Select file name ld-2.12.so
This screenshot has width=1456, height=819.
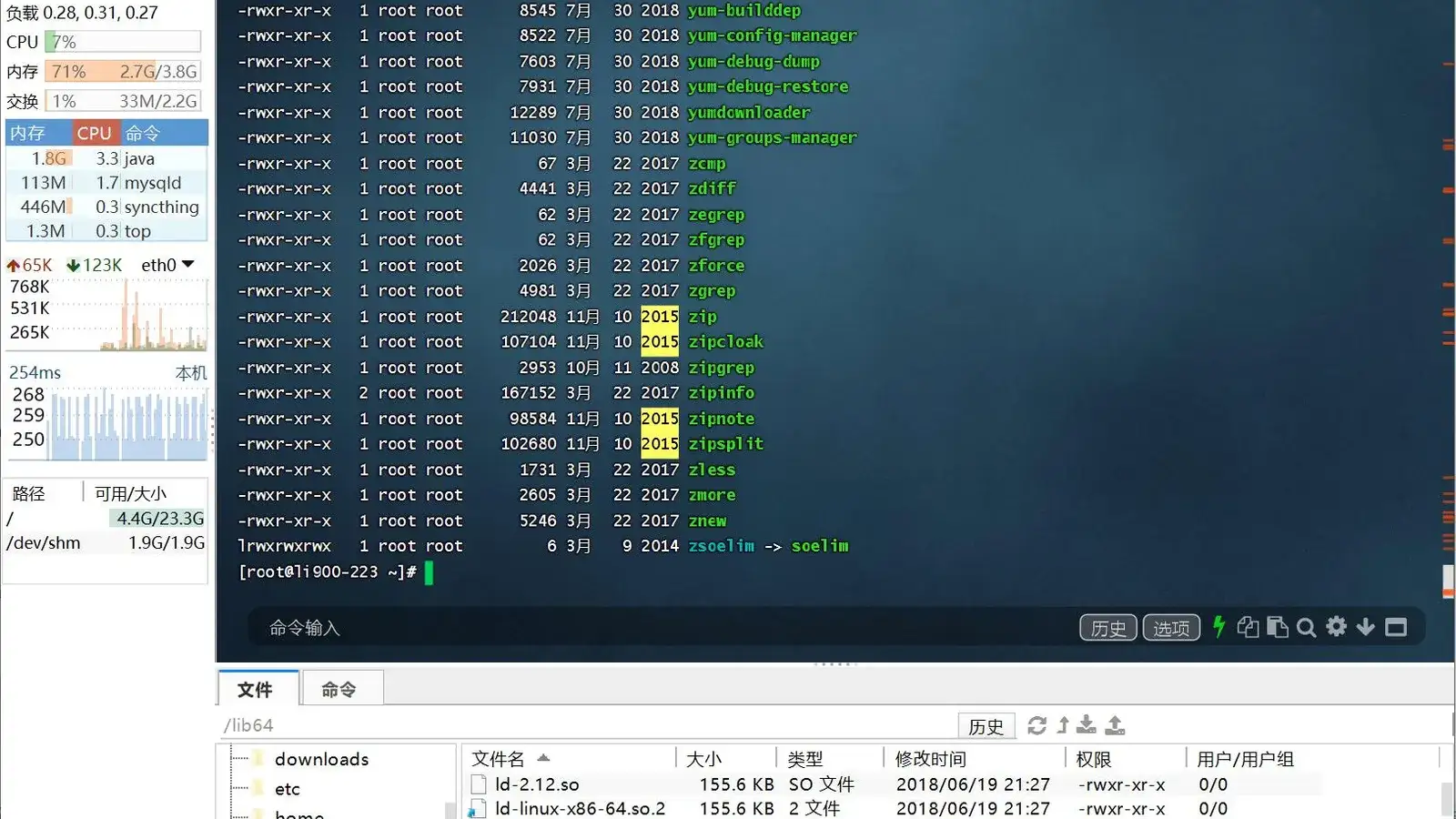click(x=537, y=784)
